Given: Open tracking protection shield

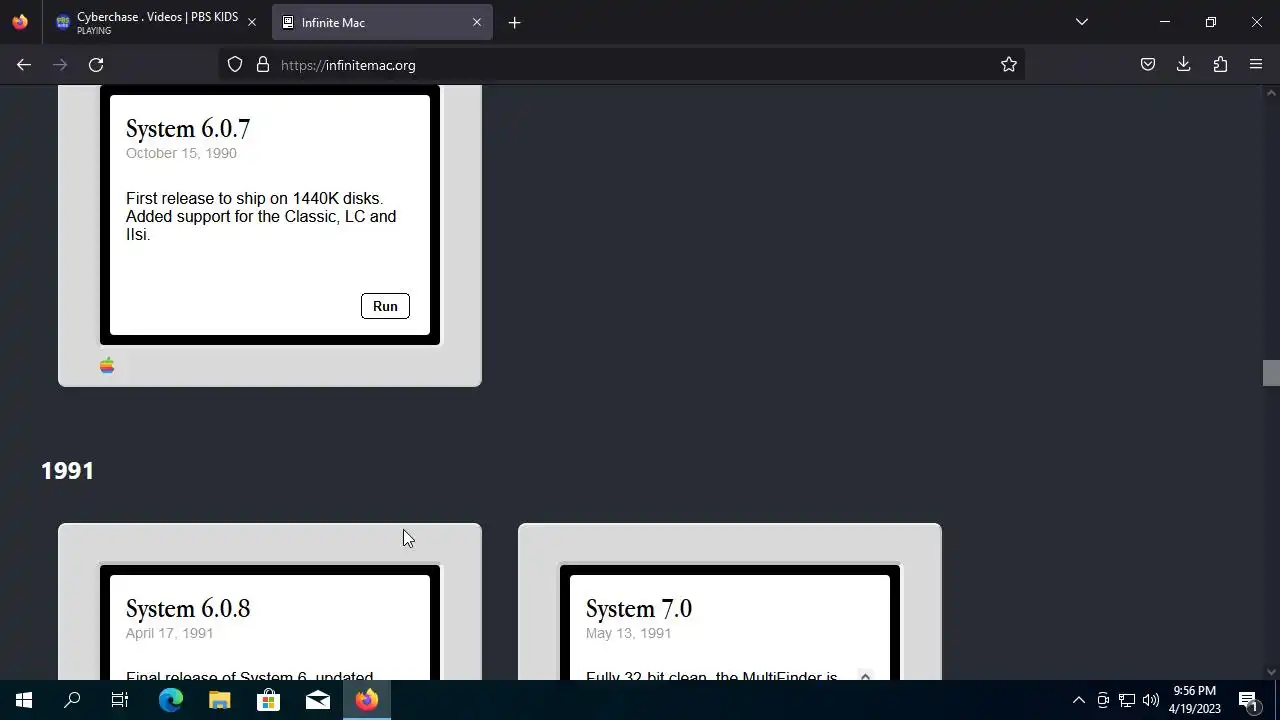Looking at the screenshot, I should point(235,65).
